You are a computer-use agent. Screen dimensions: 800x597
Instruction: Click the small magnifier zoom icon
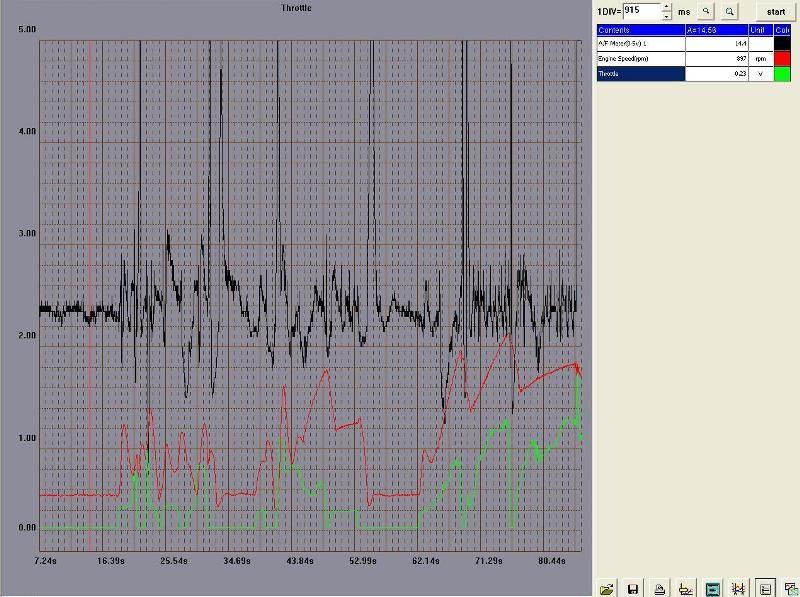(706, 11)
